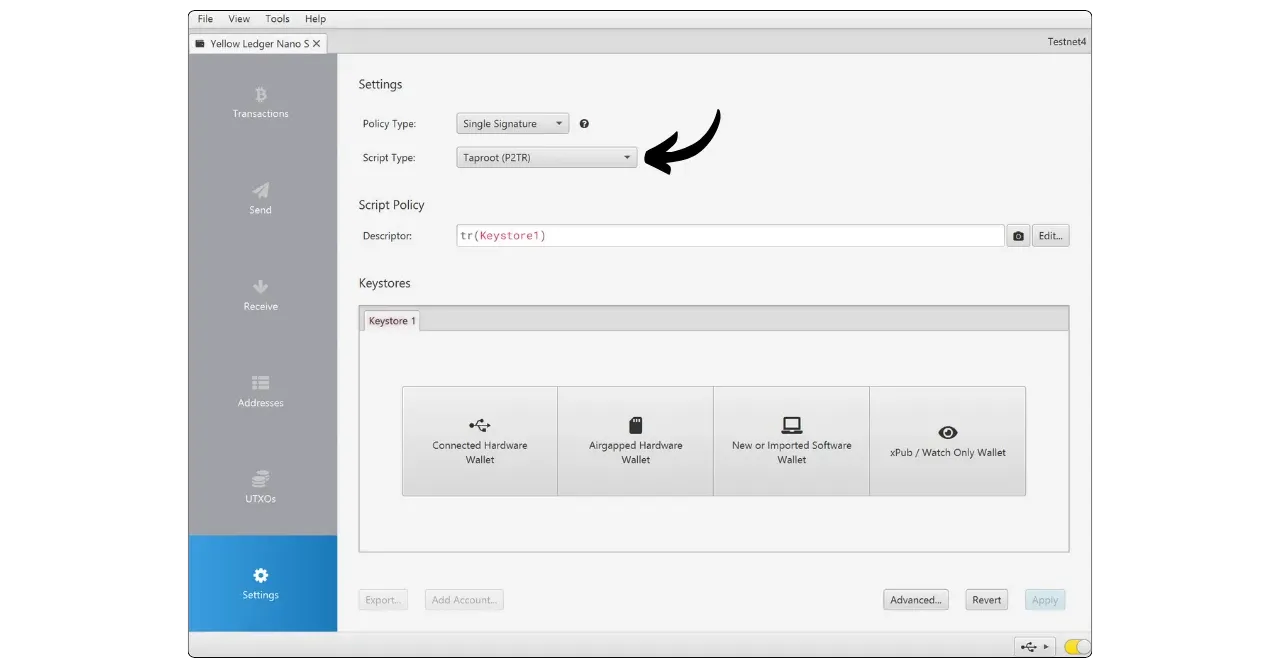Toggle the yellow connection switch in status bar

(x=1077, y=647)
